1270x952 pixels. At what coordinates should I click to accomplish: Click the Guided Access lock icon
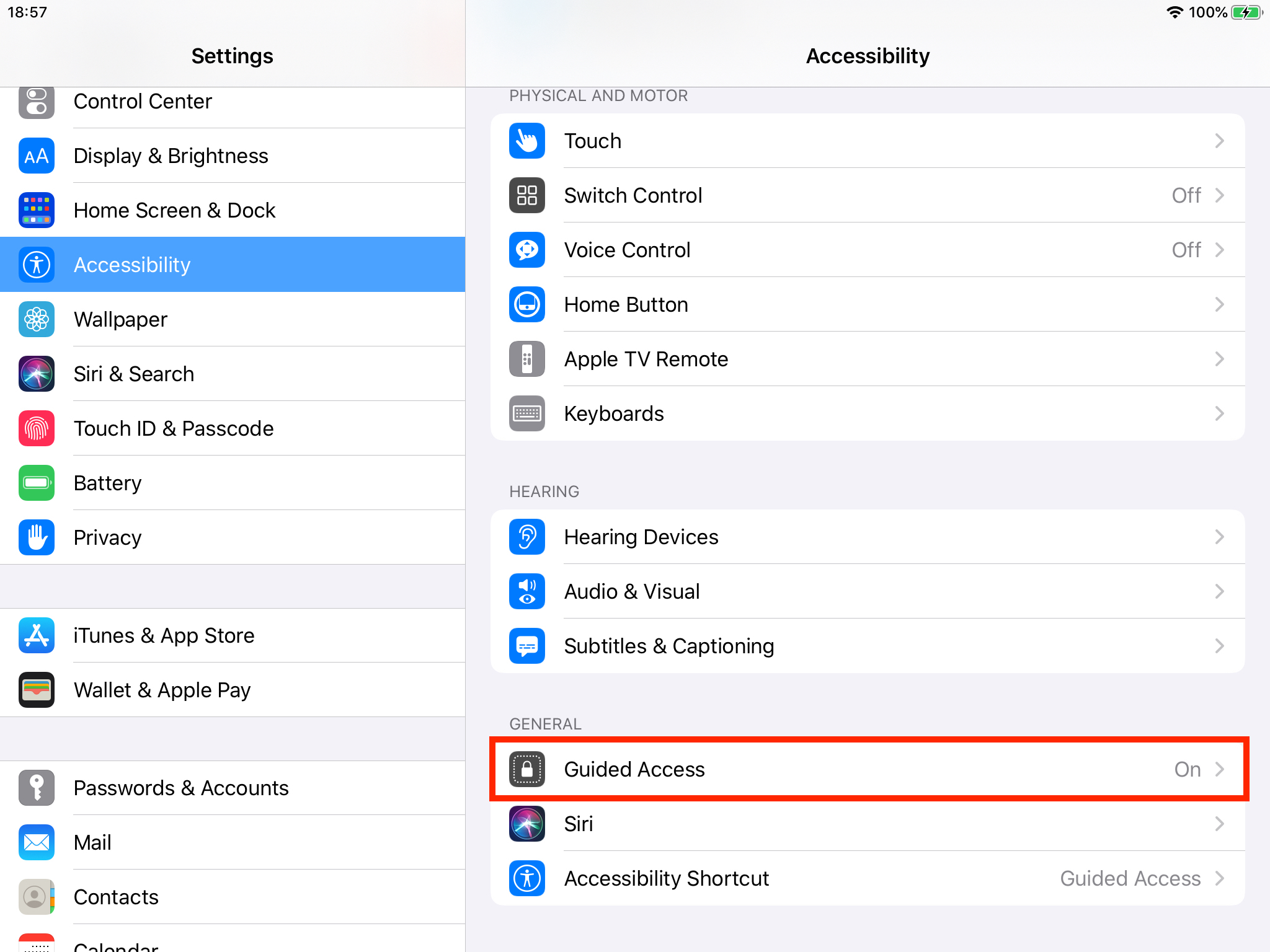526,769
